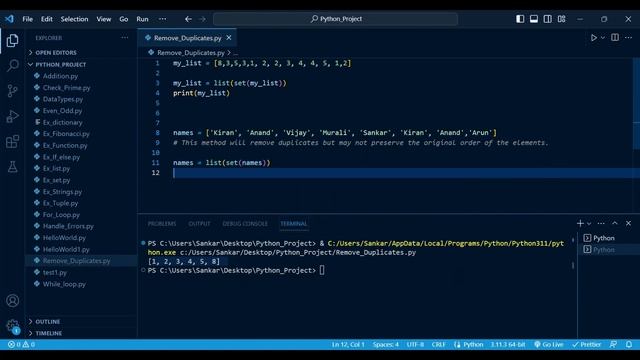This screenshot has width=640, height=360.
Task: Open the Extensions view
Action: tap(12, 142)
